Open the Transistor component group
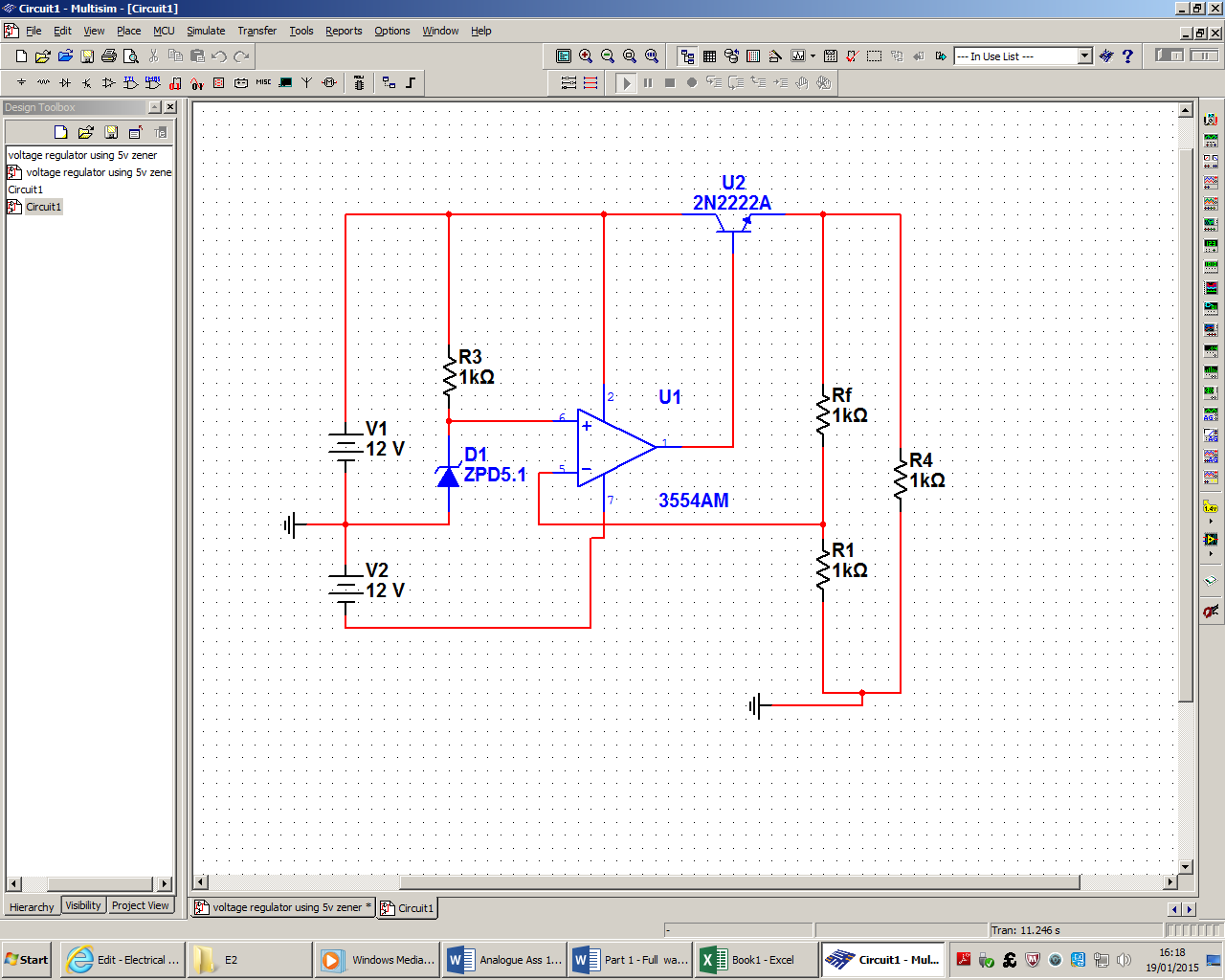The height and width of the screenshot is (980, 1225). 87,83
